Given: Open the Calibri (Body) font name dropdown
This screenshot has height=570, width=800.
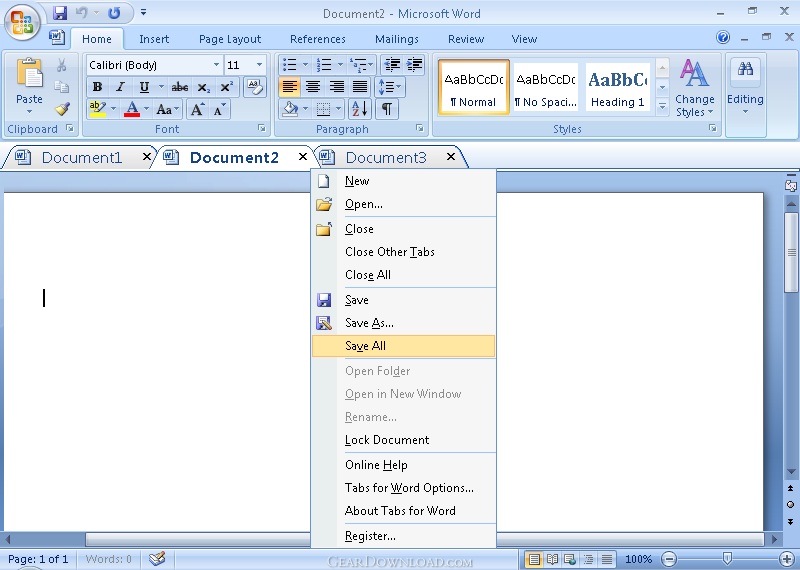Looking at the screenshot, I should coord(216,65).
